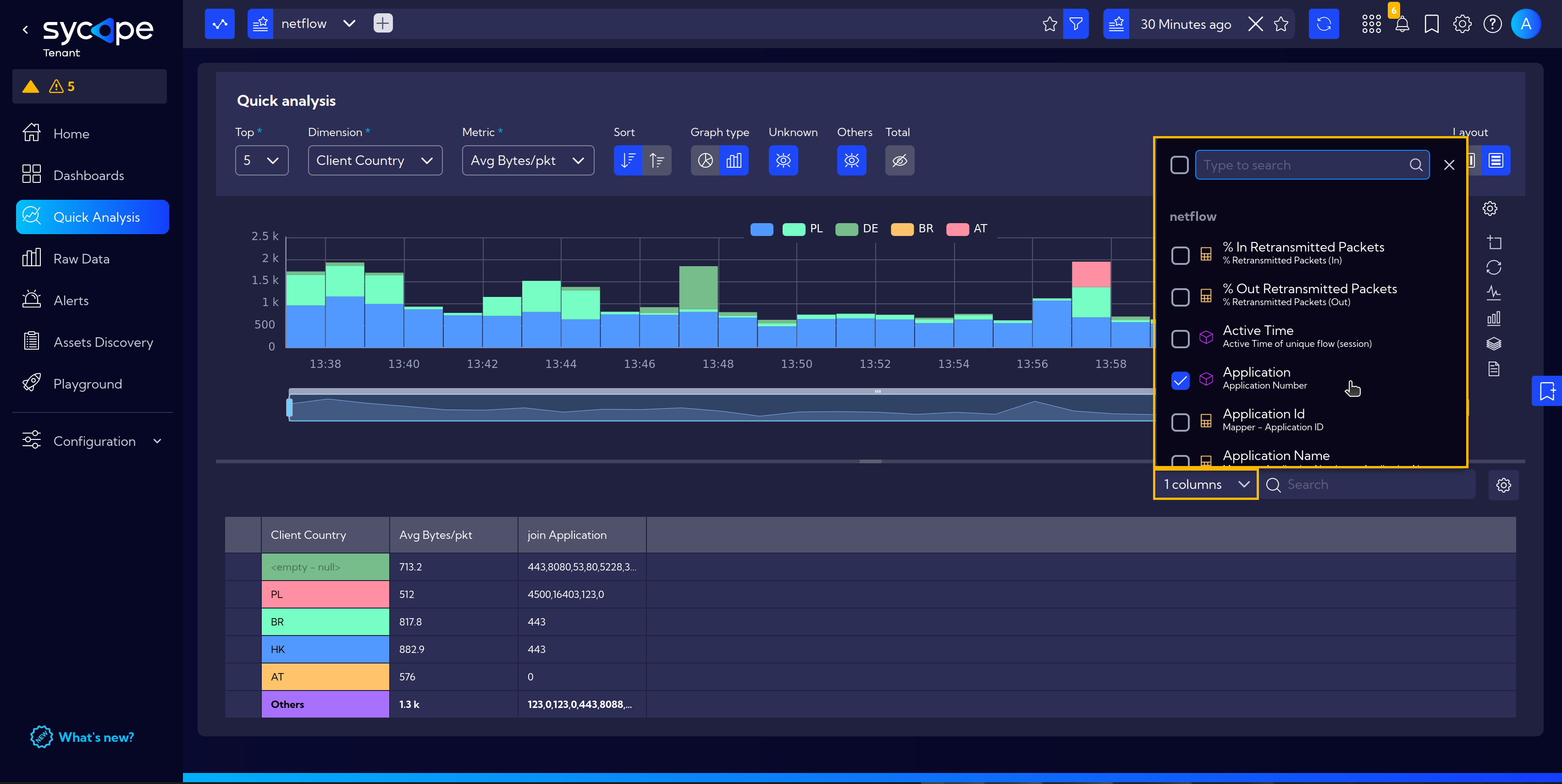The height and width of the screenshot is (784, 1562).
Task: Toggle Unknown visibility eye
Action: coord(784,160)
